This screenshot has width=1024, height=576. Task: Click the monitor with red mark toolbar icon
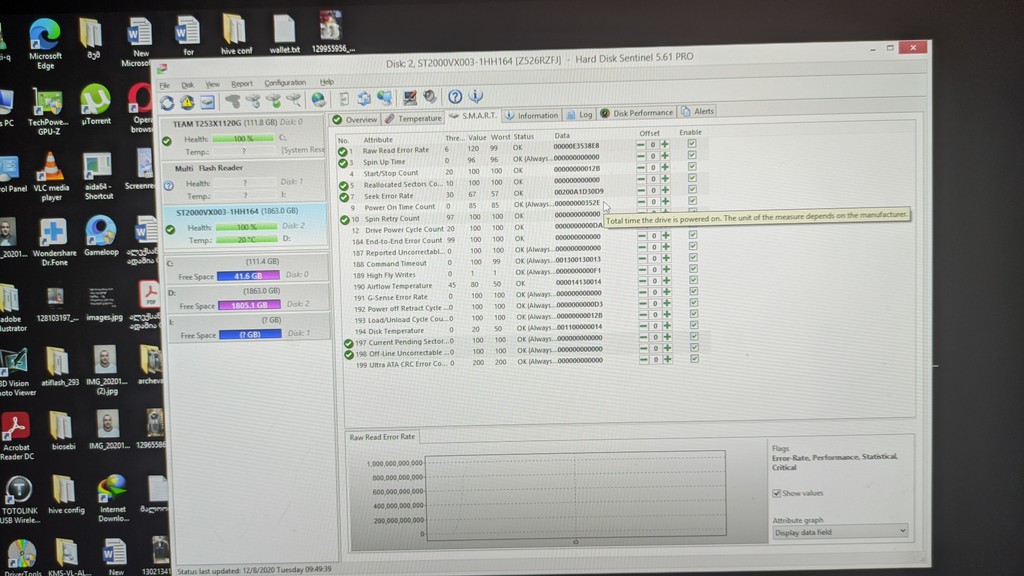[409, 97]
